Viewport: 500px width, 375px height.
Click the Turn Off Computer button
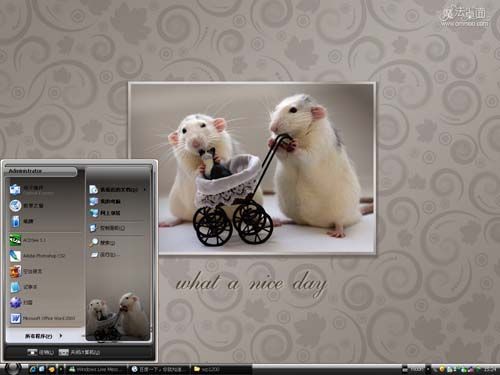click(79, 352)
